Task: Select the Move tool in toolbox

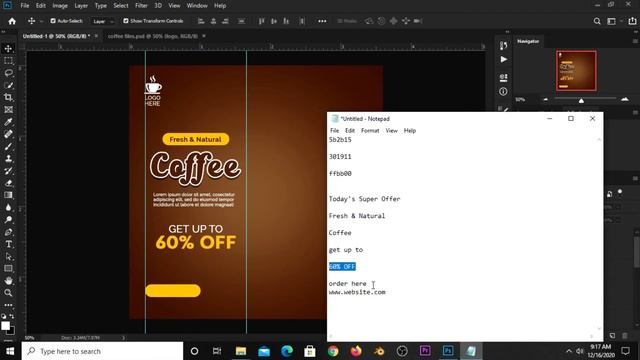Action: tap(8, 49)
